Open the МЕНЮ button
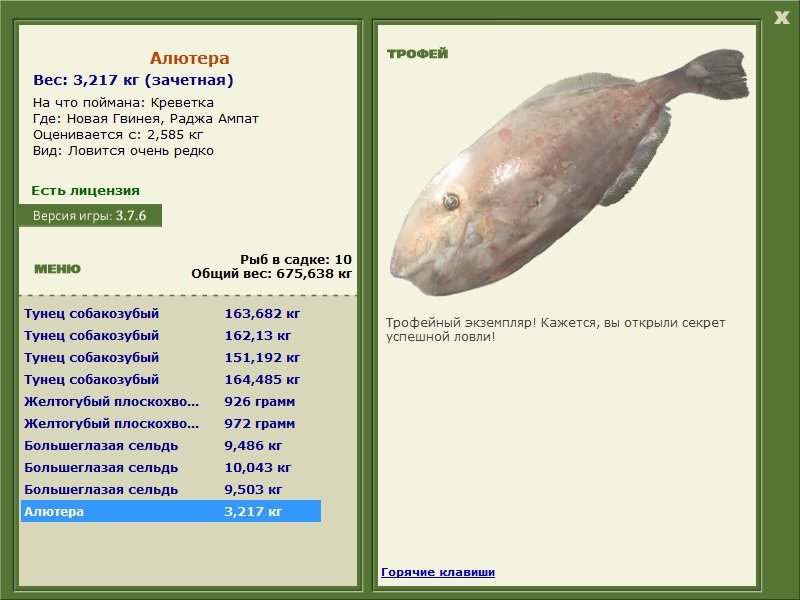The width and height of the screenshot is (800, 600). click(x=57, y=269)
